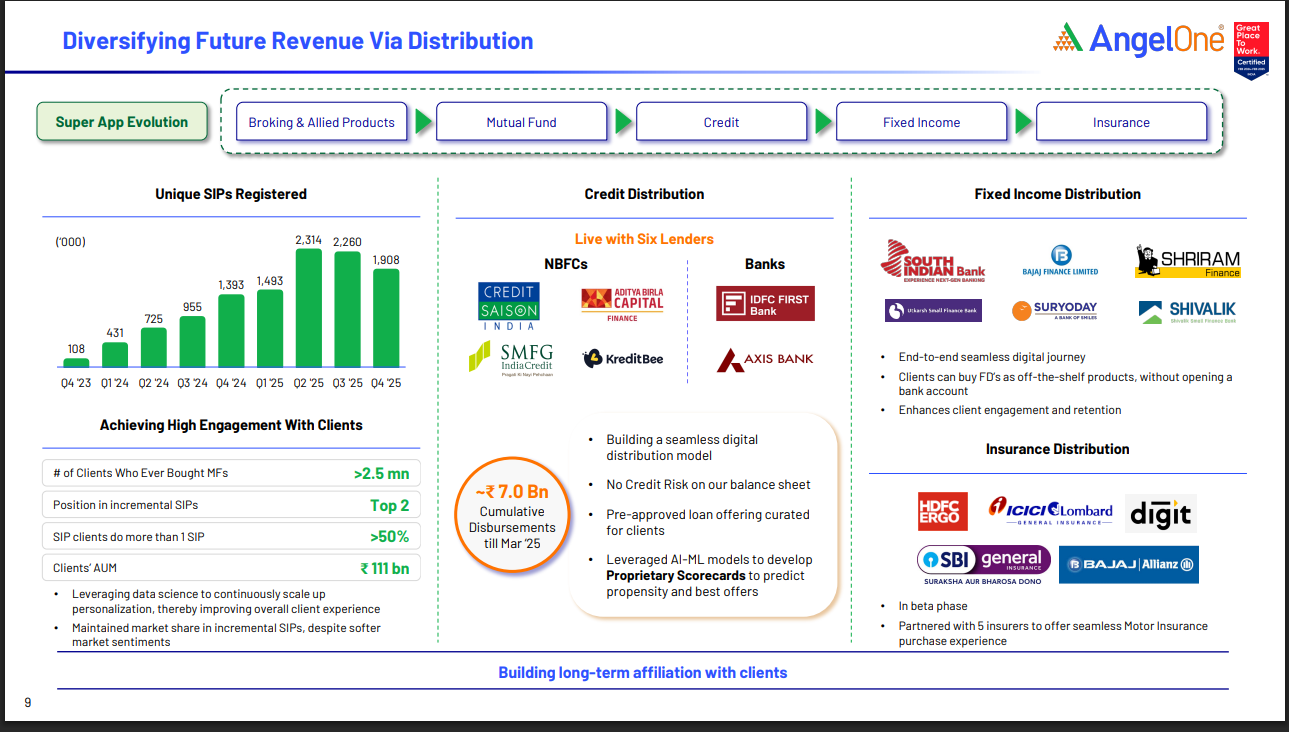
Task: Click the Unique SIPs Registered heading
Action: click(x=231, y=194)
